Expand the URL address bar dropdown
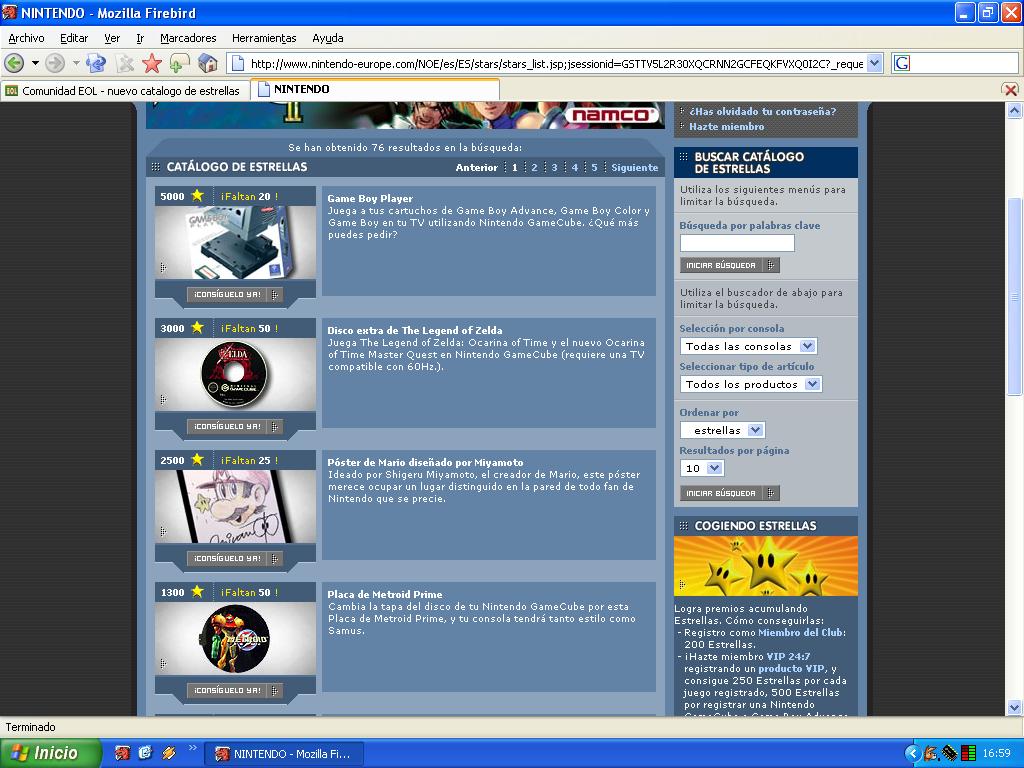Screen dimensions: 1024x768 (x=875, y=63)
